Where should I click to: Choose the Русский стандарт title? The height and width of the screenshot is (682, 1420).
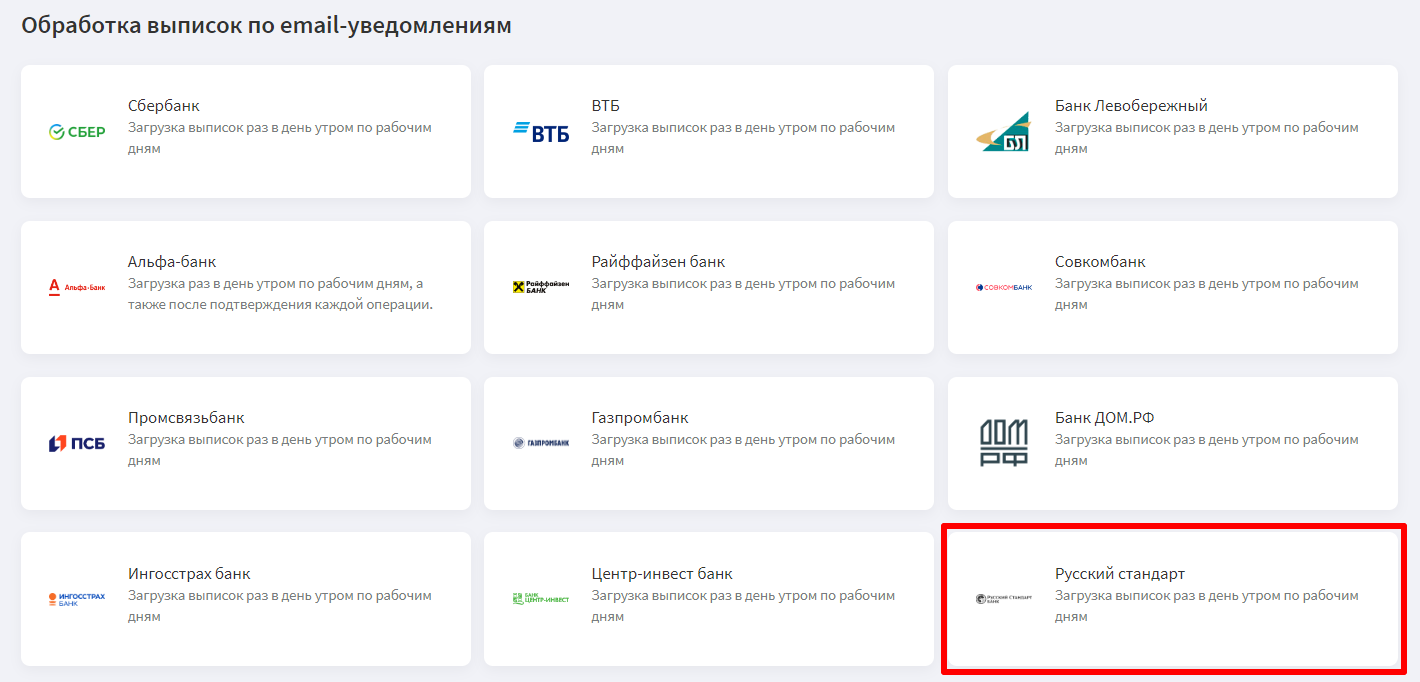point(1120,574)
